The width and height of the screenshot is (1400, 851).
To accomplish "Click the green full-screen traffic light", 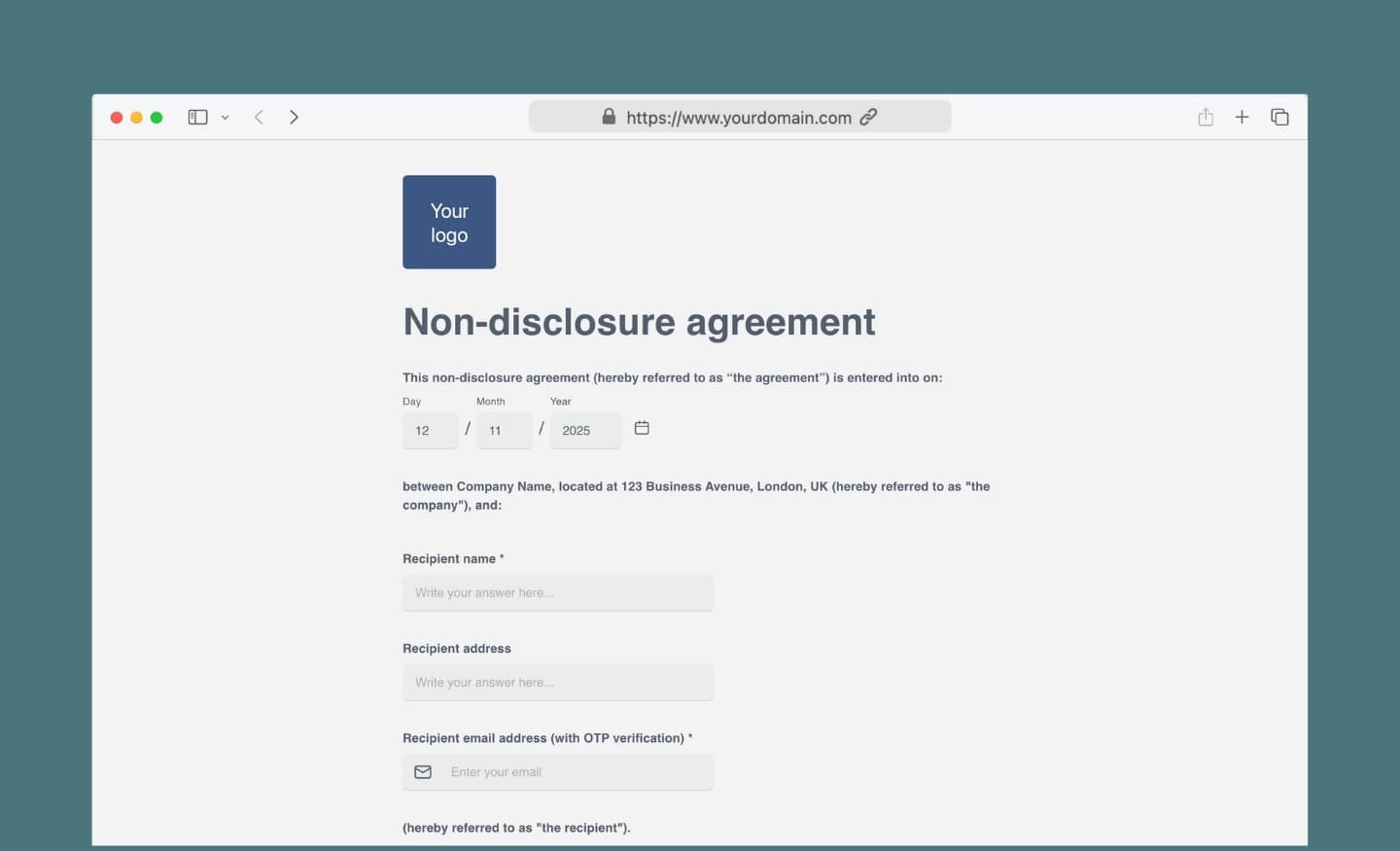I will tap(157, 117).
